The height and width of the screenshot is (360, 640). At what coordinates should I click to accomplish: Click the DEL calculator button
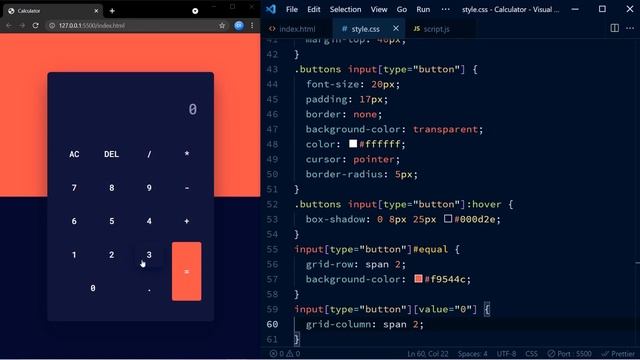(111, 154)
